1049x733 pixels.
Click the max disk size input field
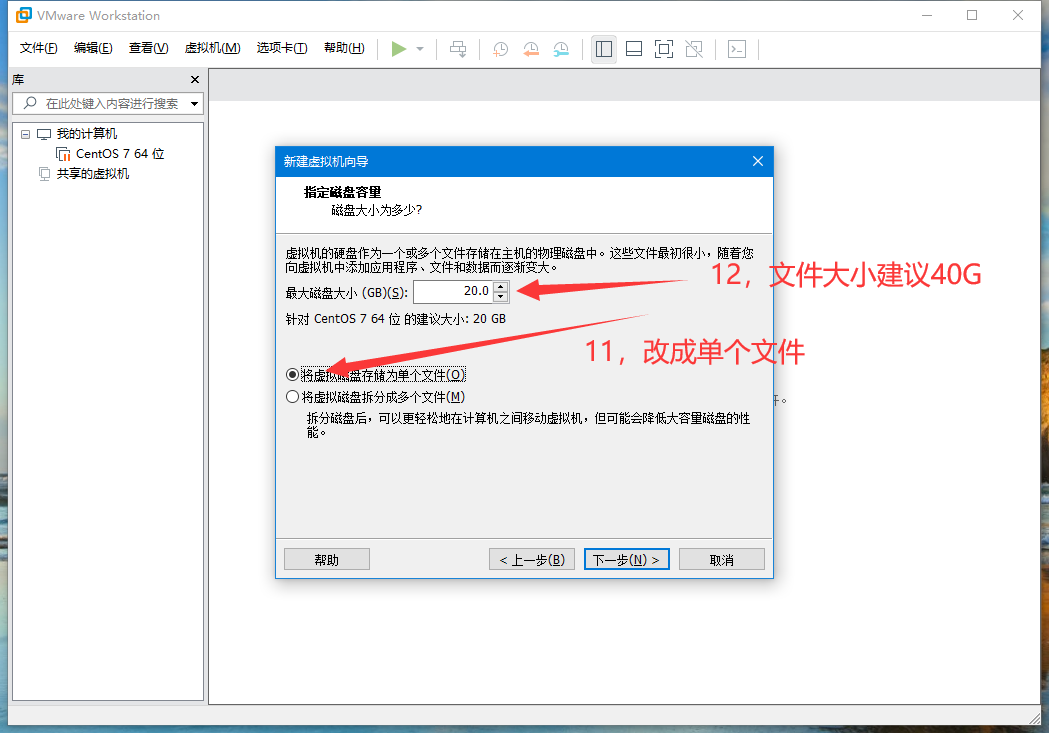point(452,292)
